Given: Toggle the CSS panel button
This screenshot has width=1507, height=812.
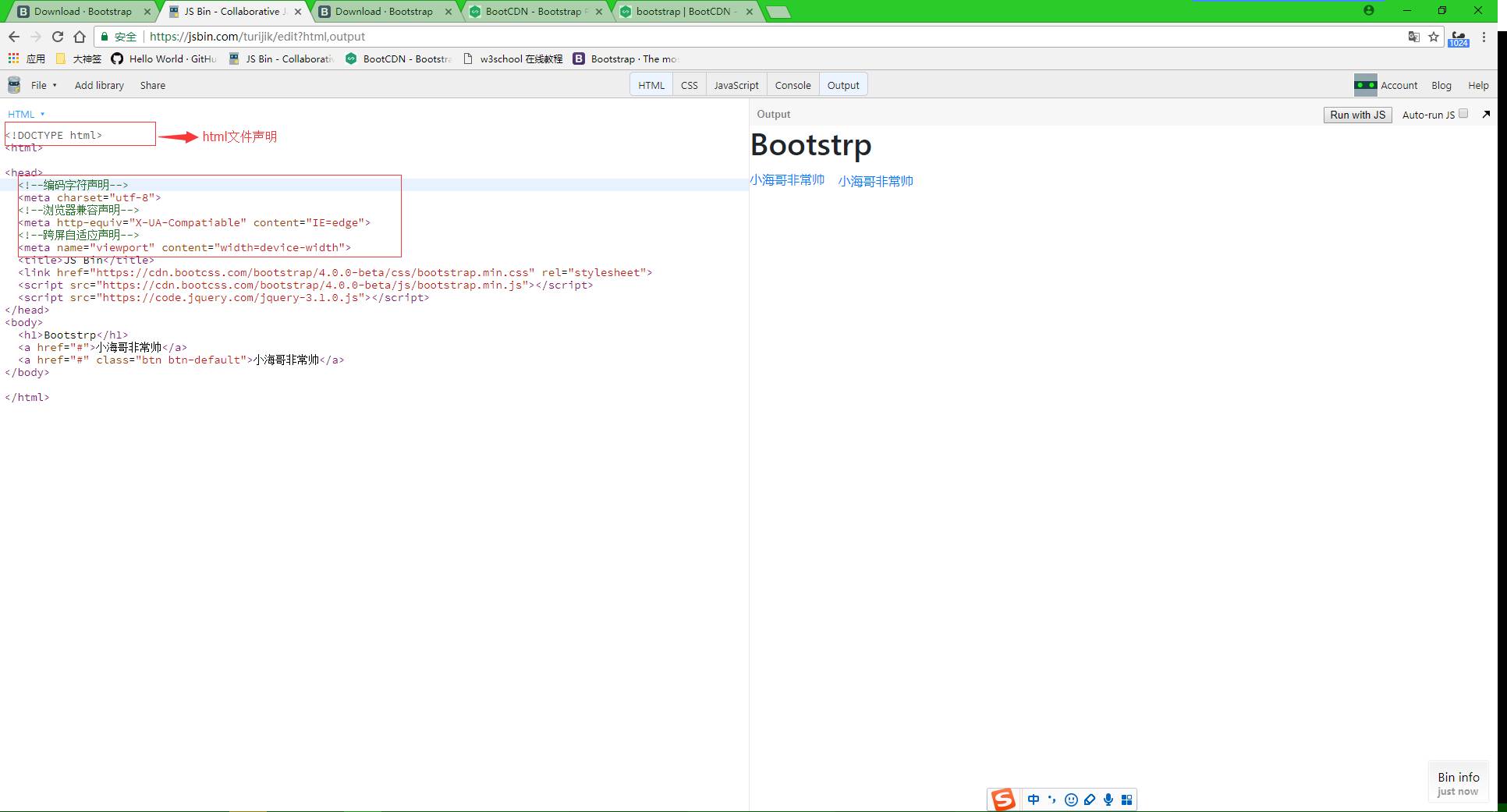Looking at the screenshot, I should pos(689,85).
